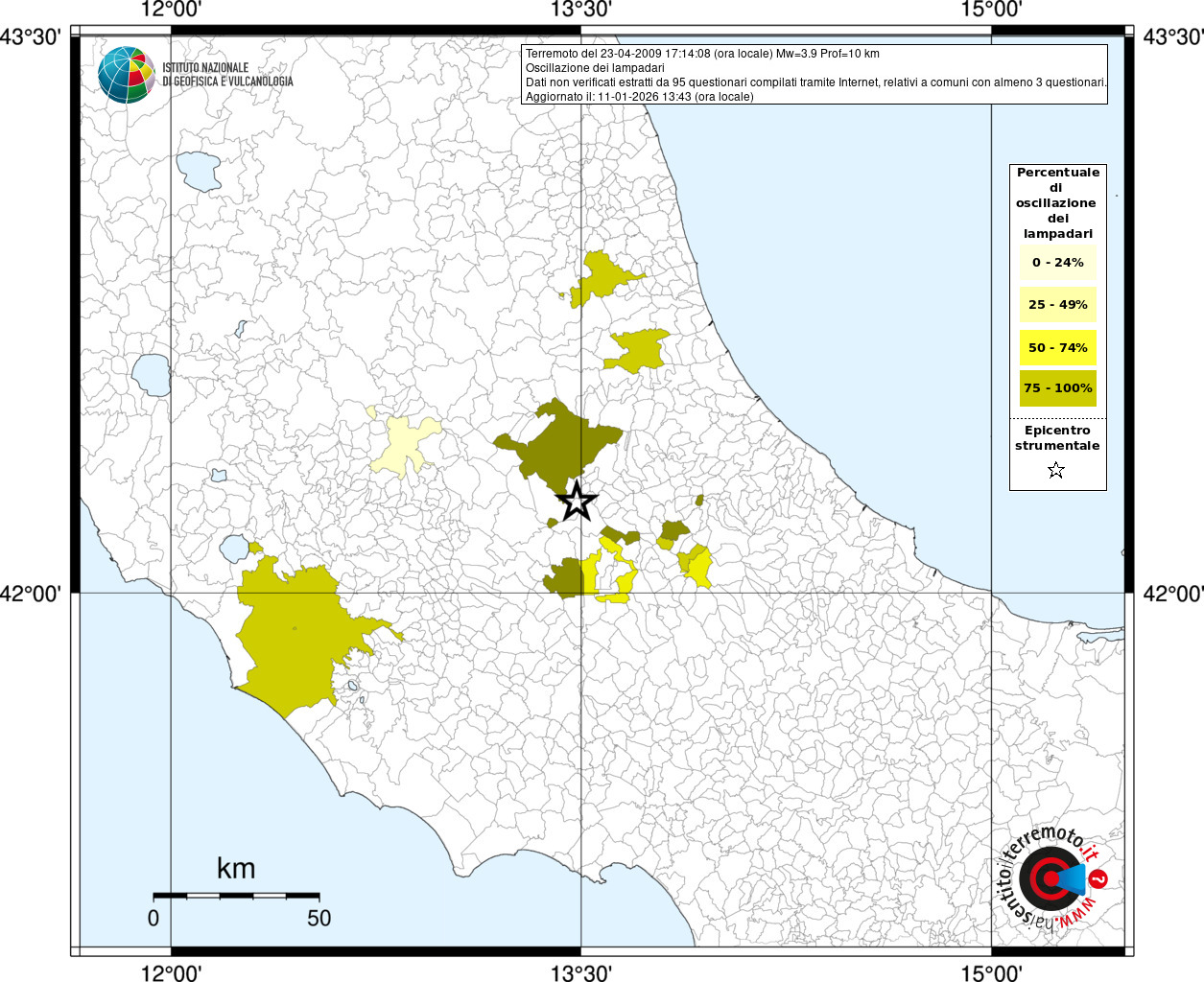Click the km scale bar
The width and height of the screenshot is (1204, 982).
236,896
